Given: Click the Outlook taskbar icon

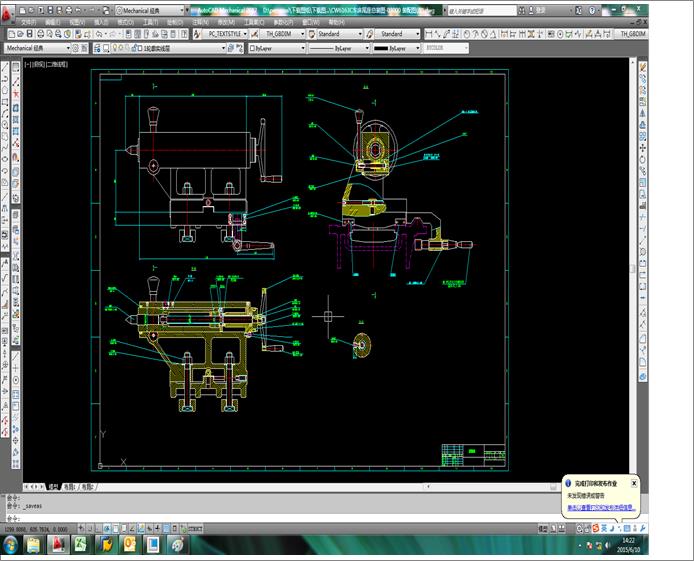Looking at the screenshot, I should [x=129, y=545].
